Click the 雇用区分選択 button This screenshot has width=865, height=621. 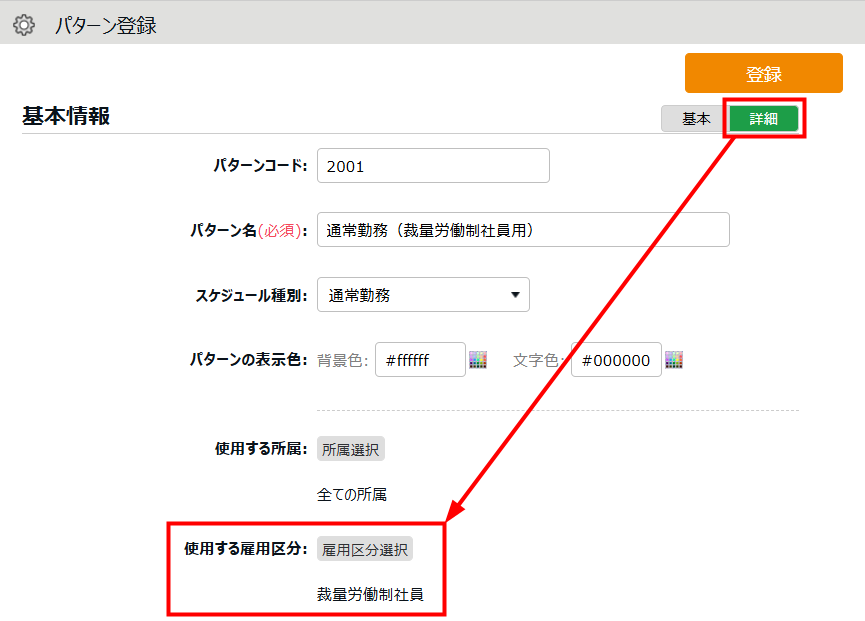pos(365,549)
